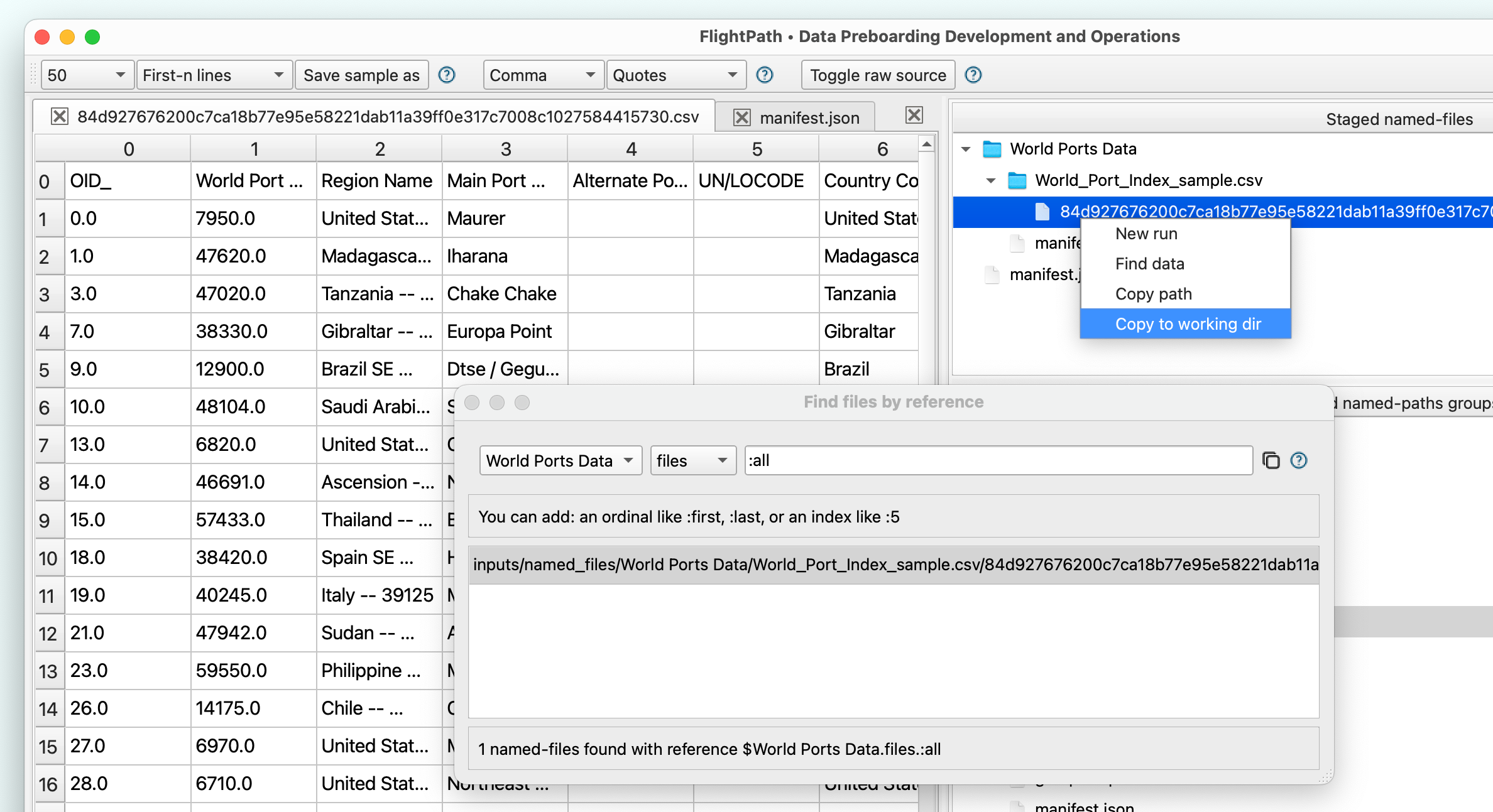This screenshot has width=1493, height=812.
Task: Open the Comma delimiter dropdown
Action: [x=544, y=75]
